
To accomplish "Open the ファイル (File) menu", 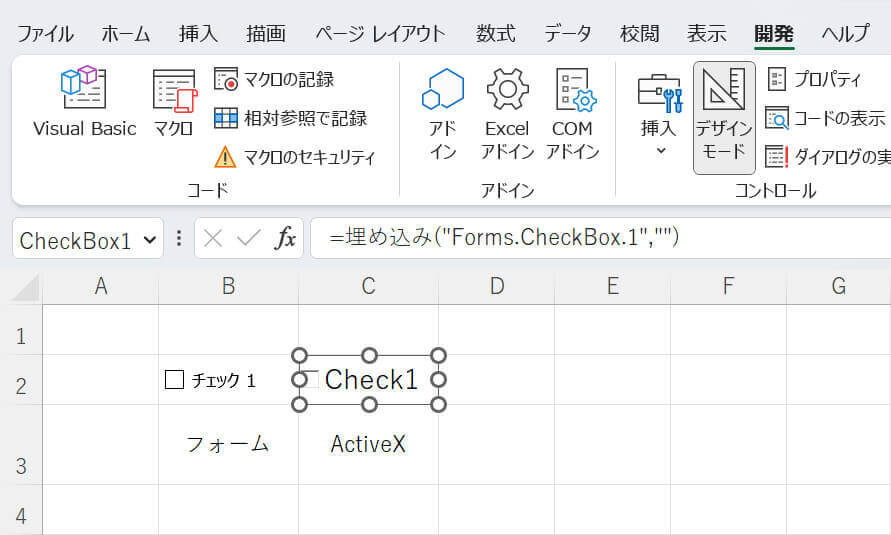I will point(45,33).
